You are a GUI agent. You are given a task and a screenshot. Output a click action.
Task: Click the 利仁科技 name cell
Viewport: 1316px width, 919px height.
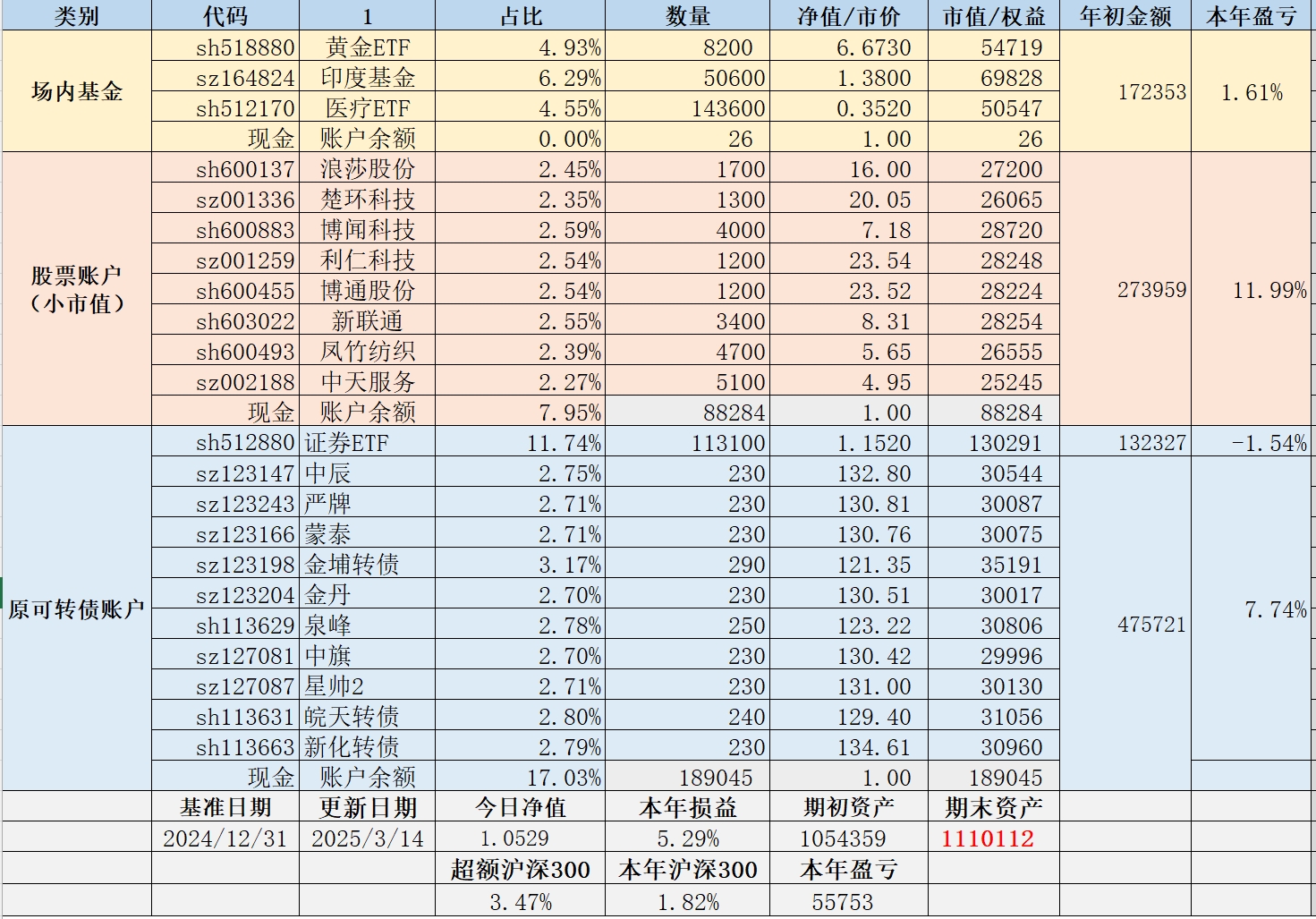pyautogui.click(x=368, y=260)
